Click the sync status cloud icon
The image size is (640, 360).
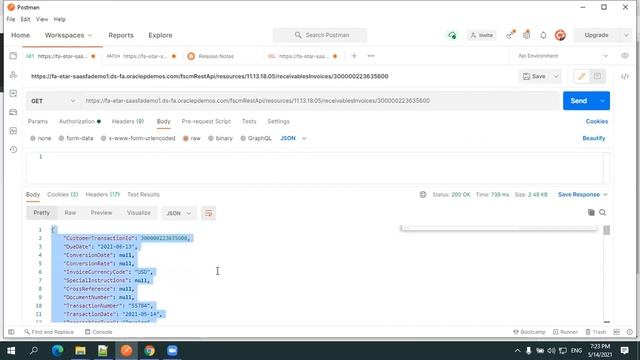[x=452, y=36]
